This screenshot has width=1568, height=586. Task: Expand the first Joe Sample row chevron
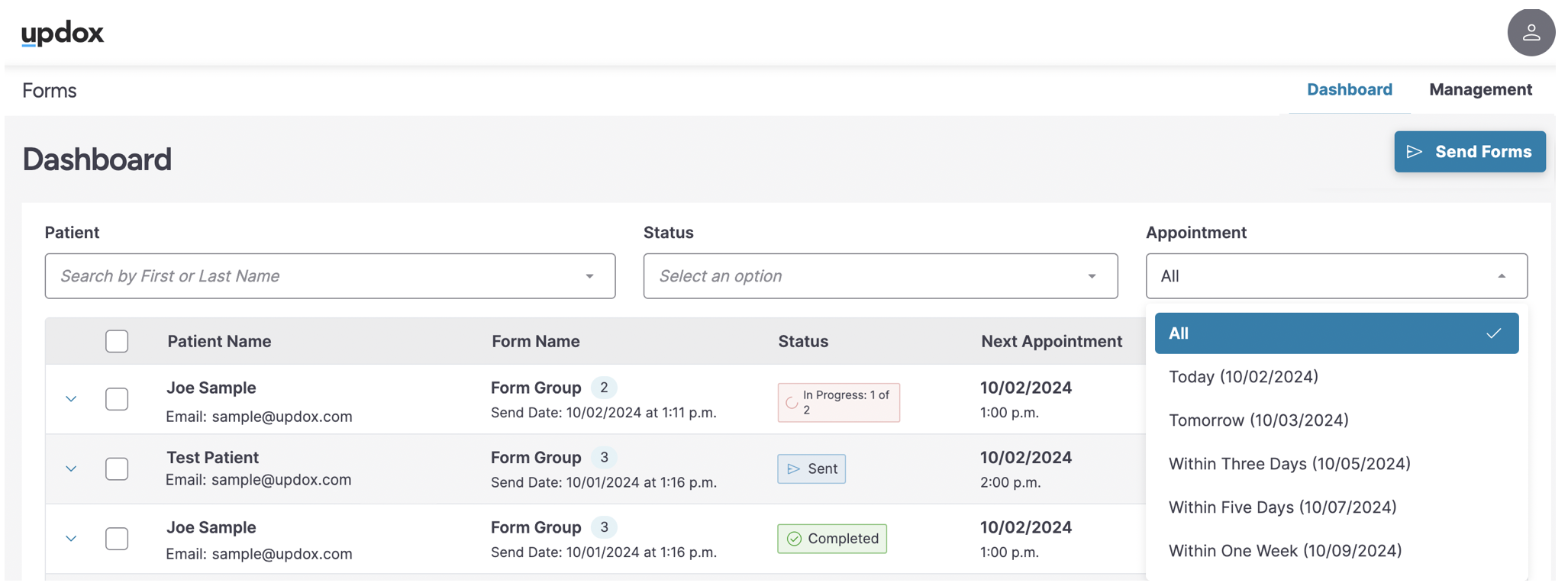pos(71,399)
